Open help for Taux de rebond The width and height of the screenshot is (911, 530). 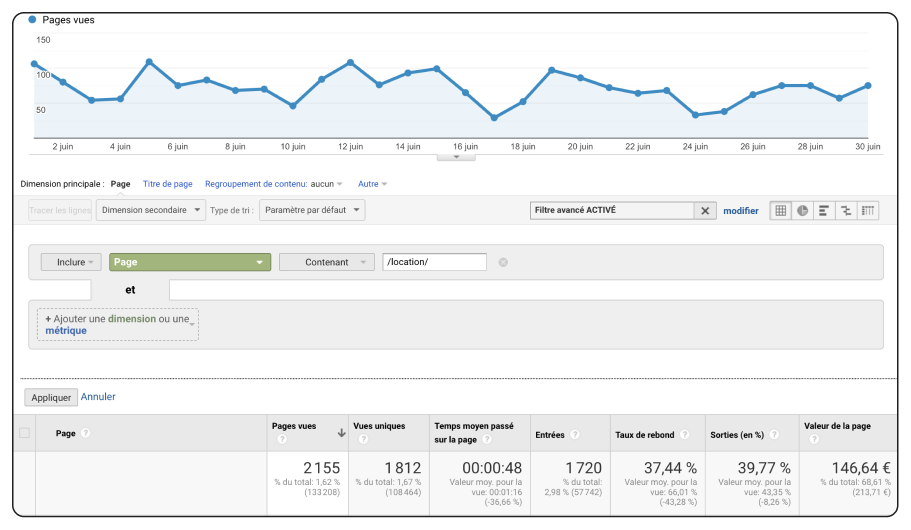coord(684,434)
